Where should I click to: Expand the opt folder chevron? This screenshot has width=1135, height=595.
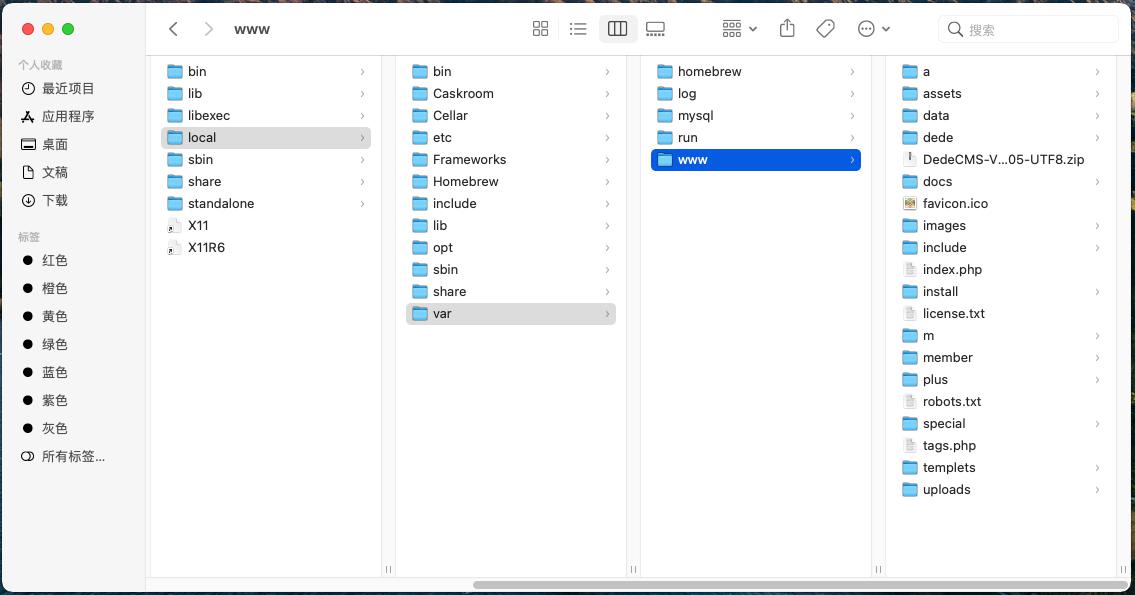point(607,248)
